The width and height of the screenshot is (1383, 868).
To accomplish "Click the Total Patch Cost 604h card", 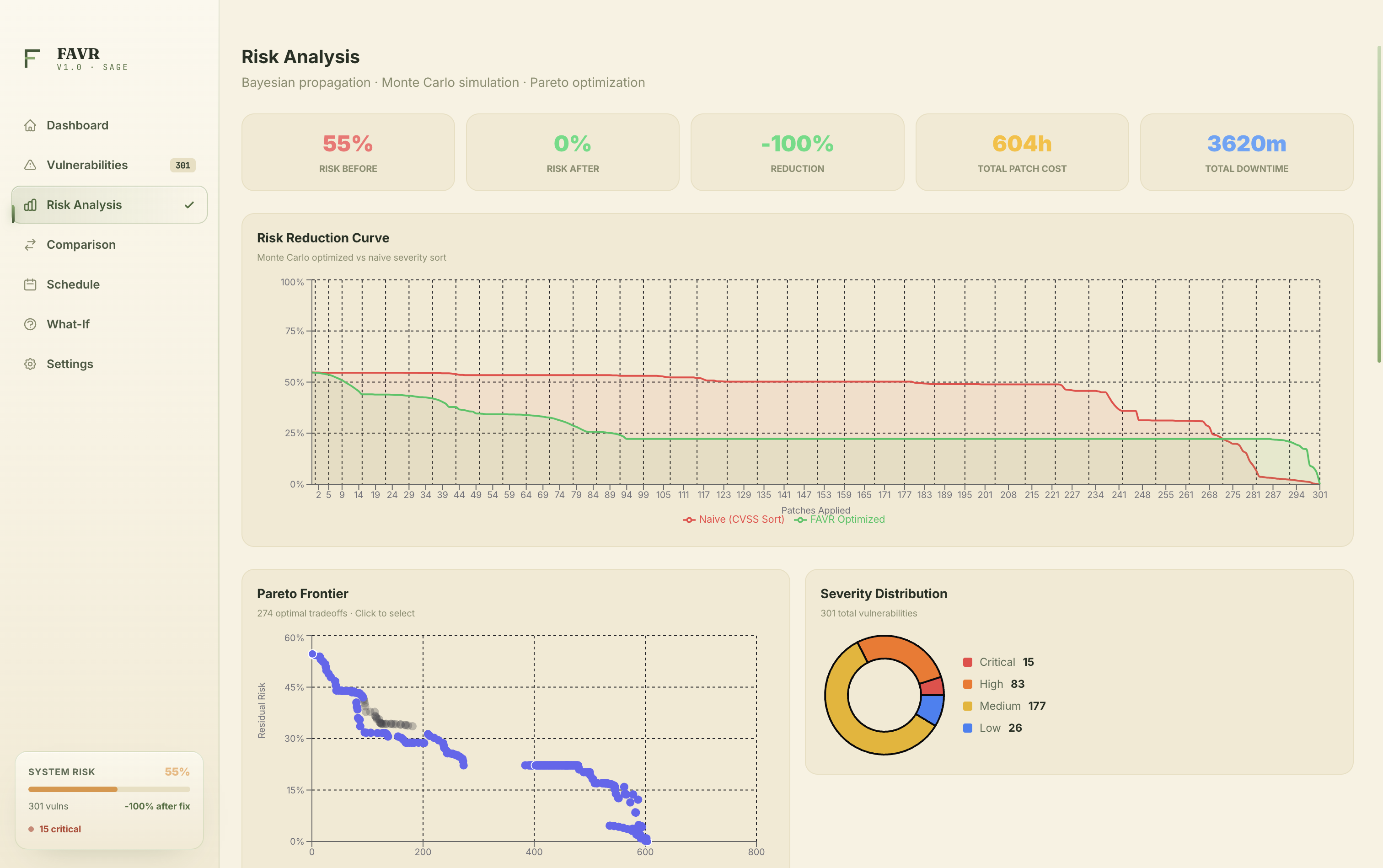I will (x=1021, y=152).
